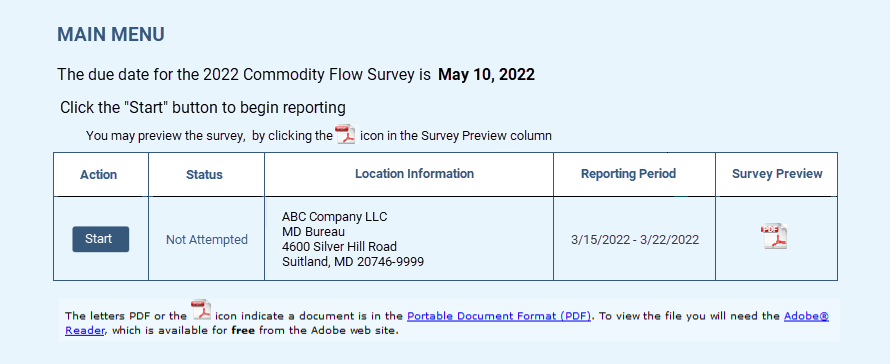Open the PDF icon in Survey Preview column
Viewport: 890px width, 364px height.
(774, 236)
